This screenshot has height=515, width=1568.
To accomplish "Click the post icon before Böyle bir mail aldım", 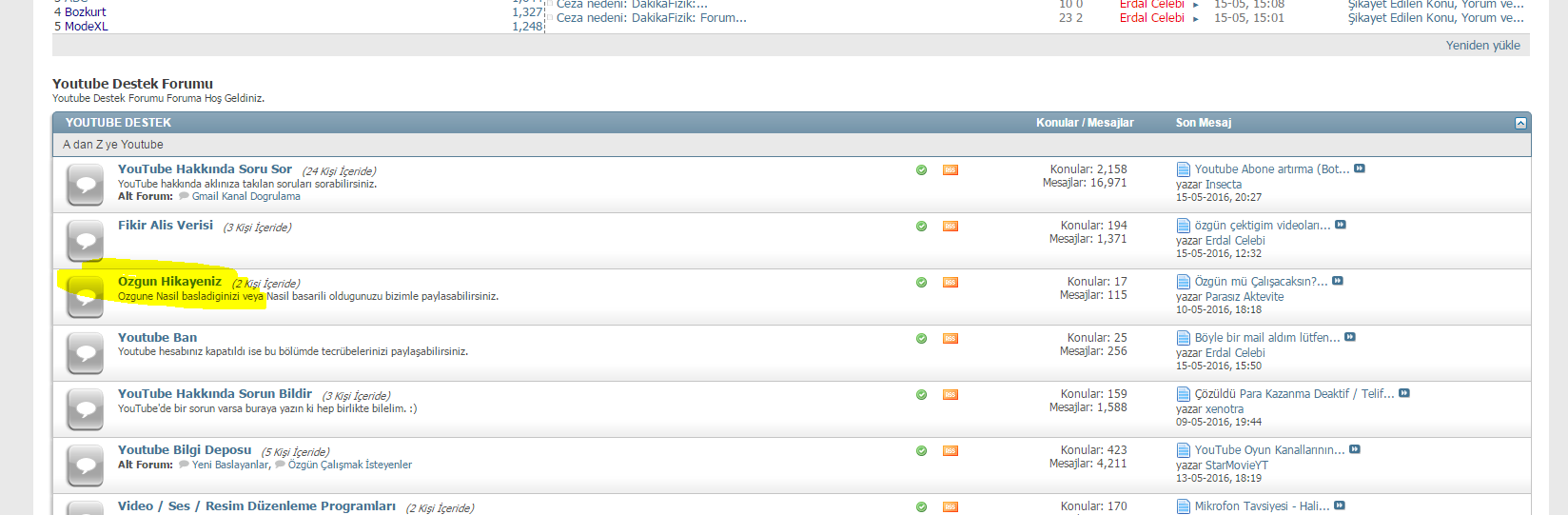I will 1184,338.
